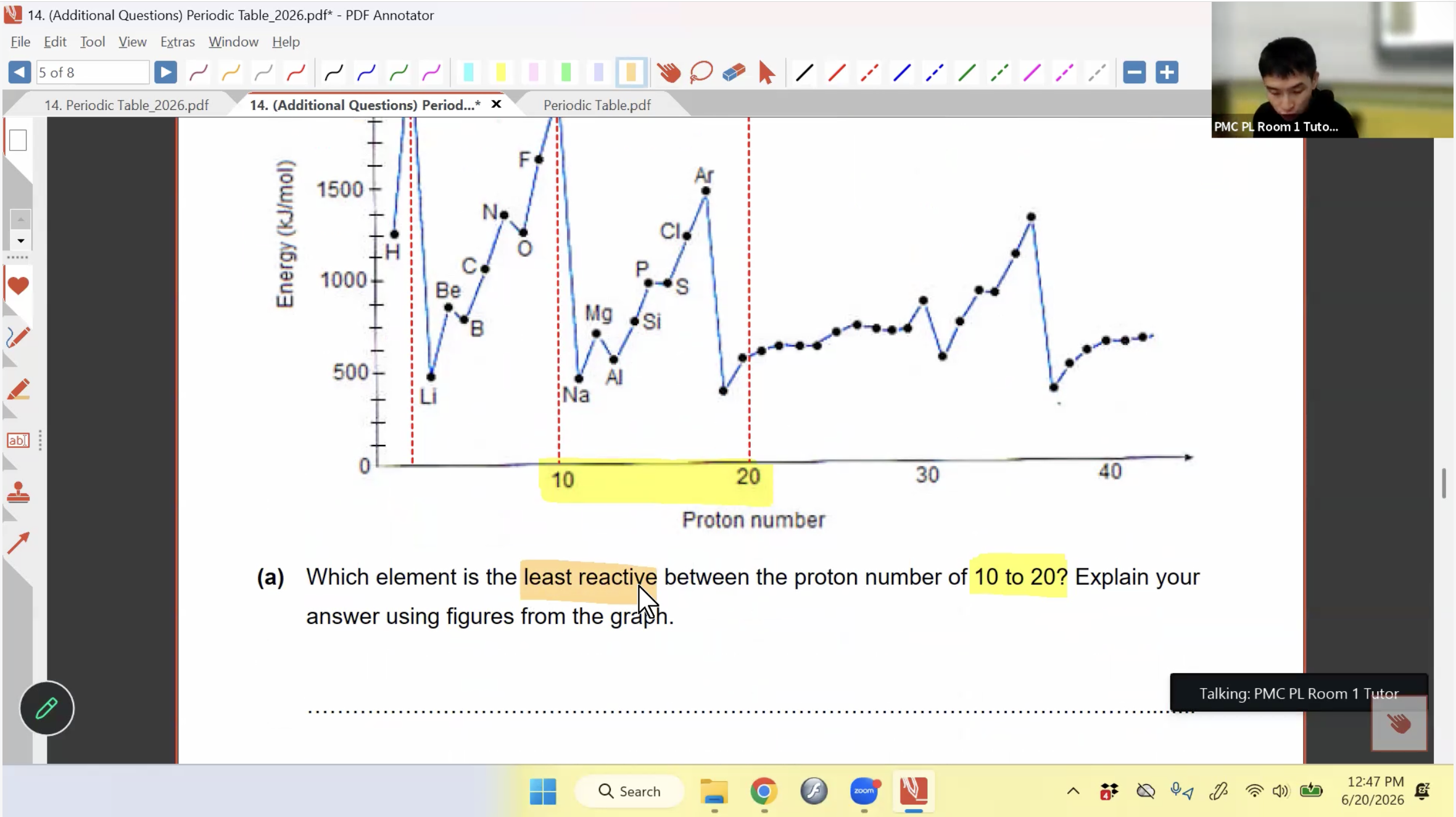Show hidden system tray icons chevron
1456x817 pixels.
coord(1073,791)
